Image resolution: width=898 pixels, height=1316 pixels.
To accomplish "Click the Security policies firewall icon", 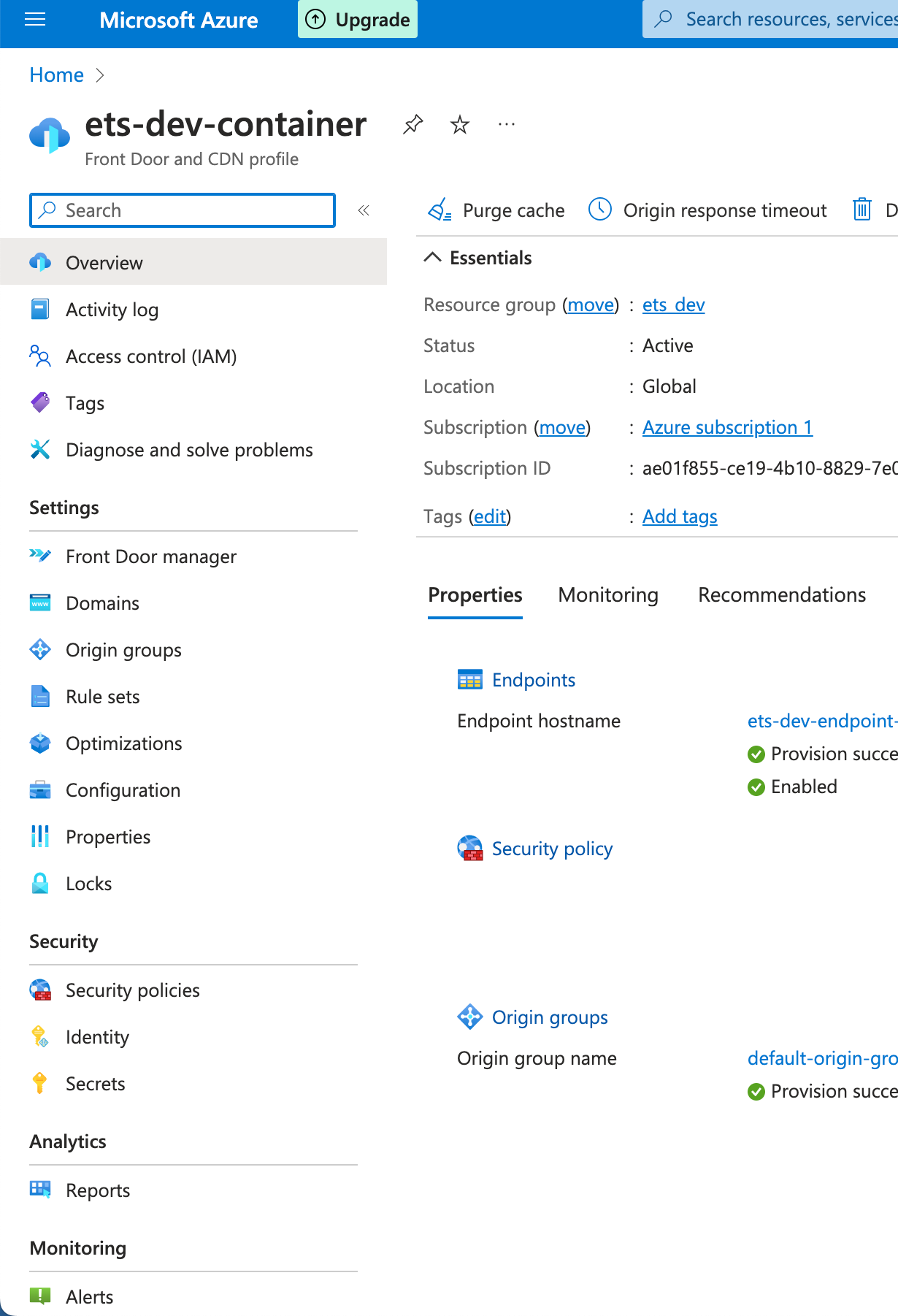I will (40, 990).
